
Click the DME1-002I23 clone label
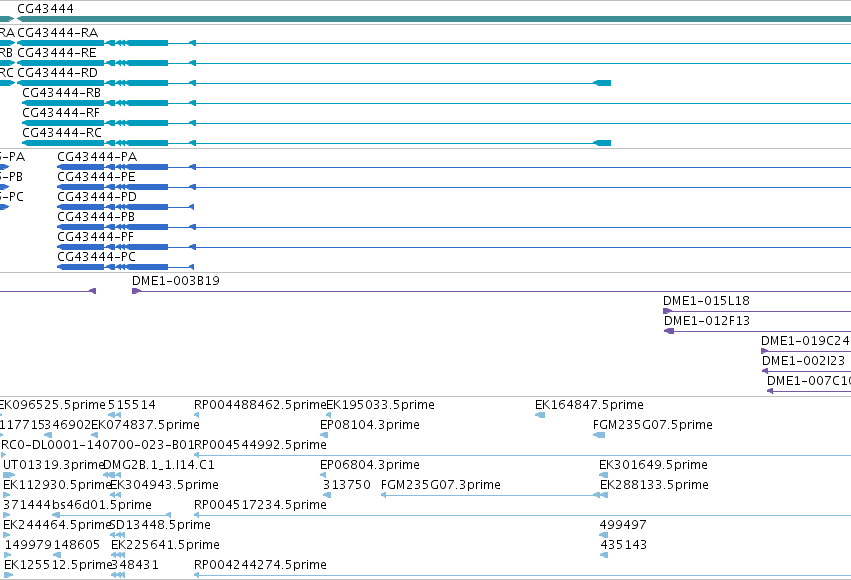(804, 361)
